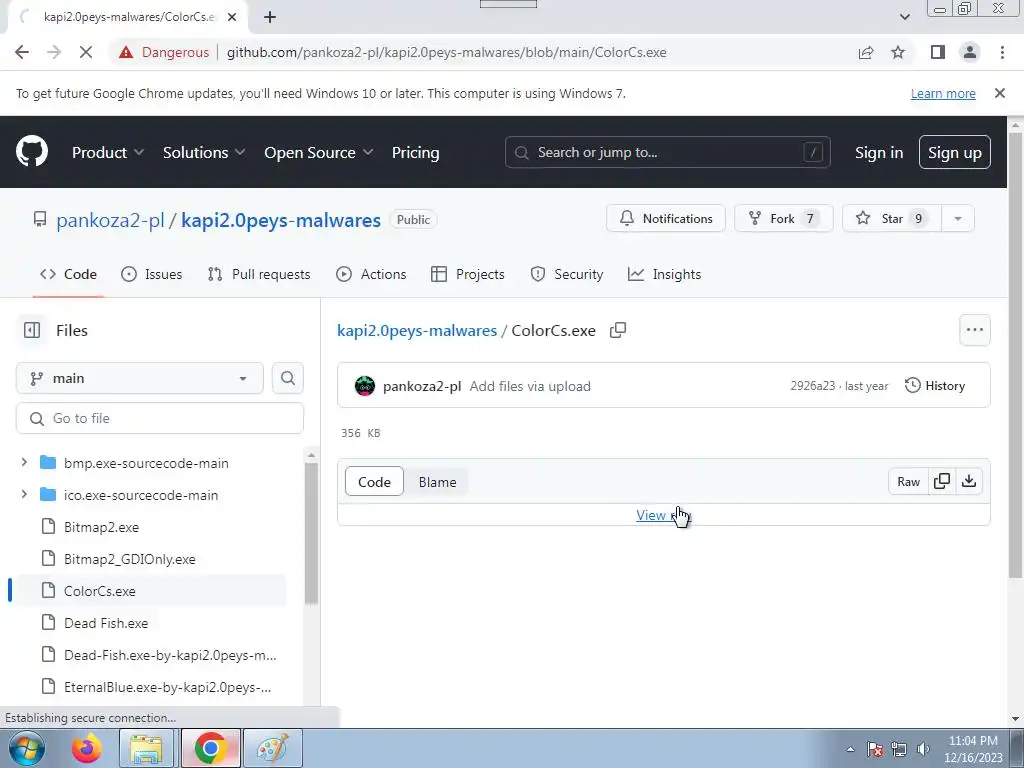Open the Star lists dropdown arrow
This screenshot has width=1024, height=768.
[957, 218]
